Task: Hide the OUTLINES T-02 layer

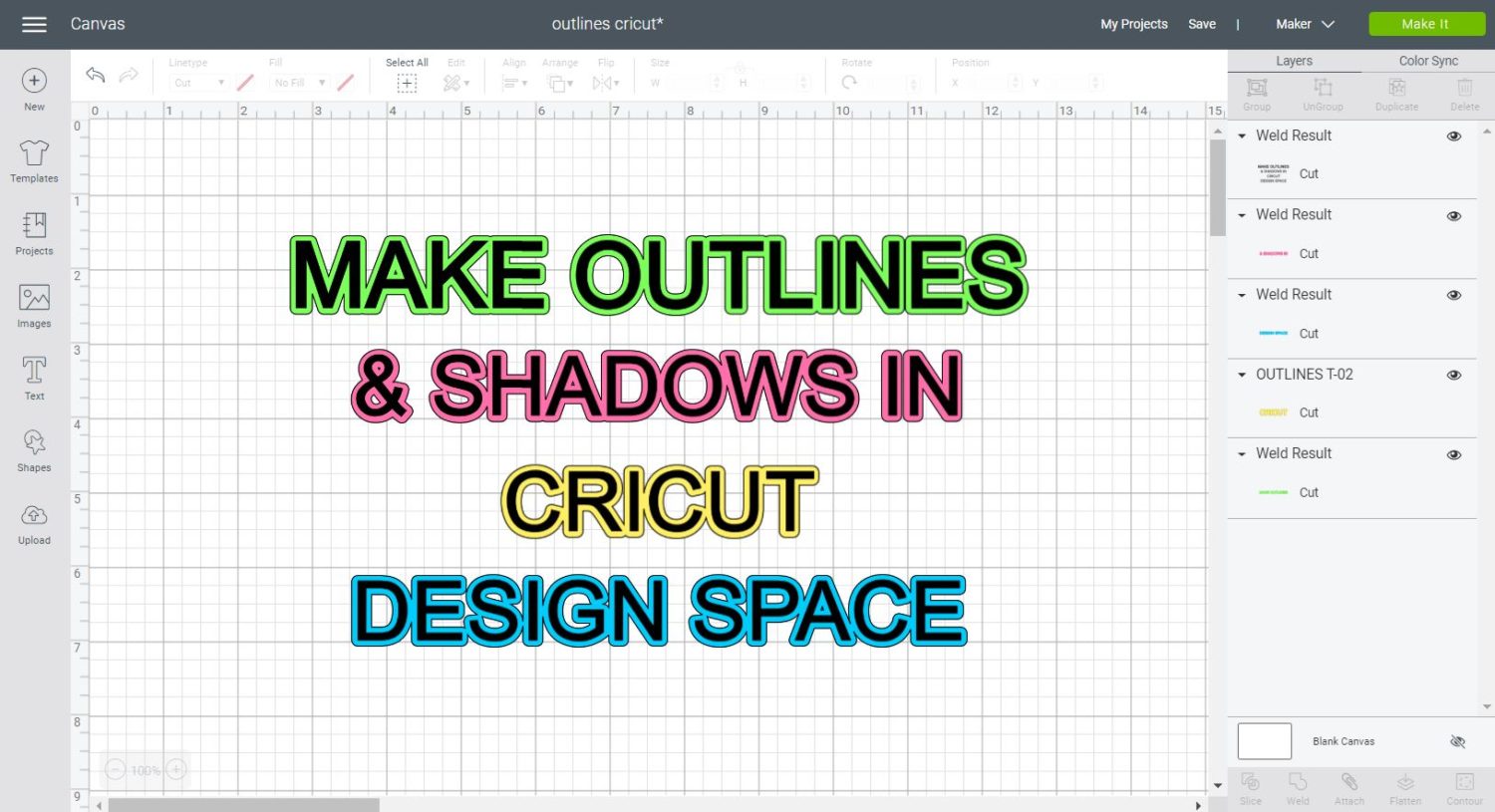Action: click(x=1454, y=375)
